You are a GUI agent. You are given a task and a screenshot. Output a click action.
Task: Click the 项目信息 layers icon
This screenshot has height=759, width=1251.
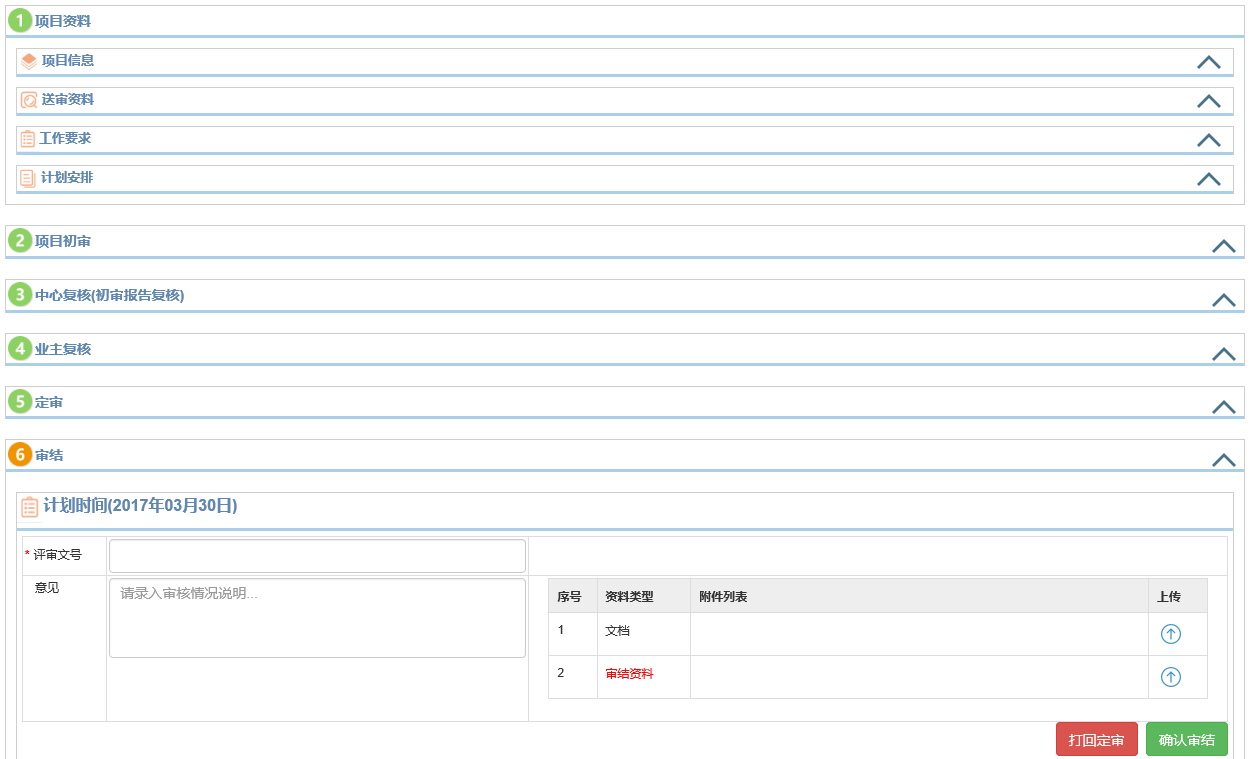[28, 61]
